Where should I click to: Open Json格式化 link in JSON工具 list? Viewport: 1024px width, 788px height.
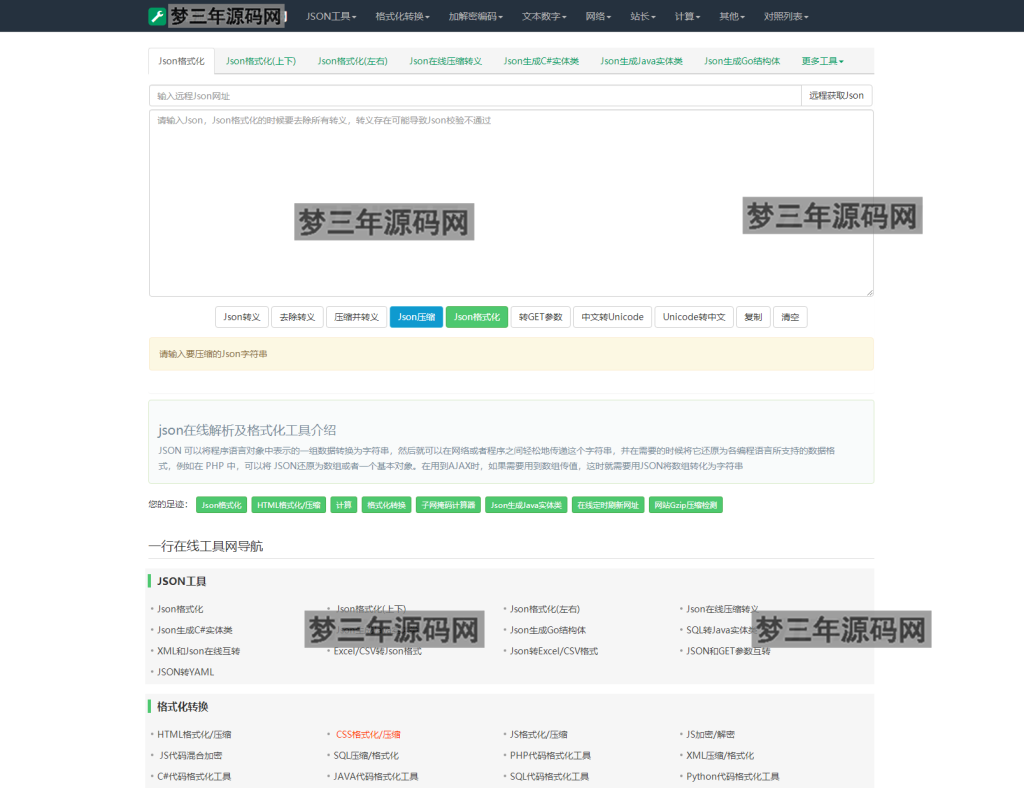(180, 608)
